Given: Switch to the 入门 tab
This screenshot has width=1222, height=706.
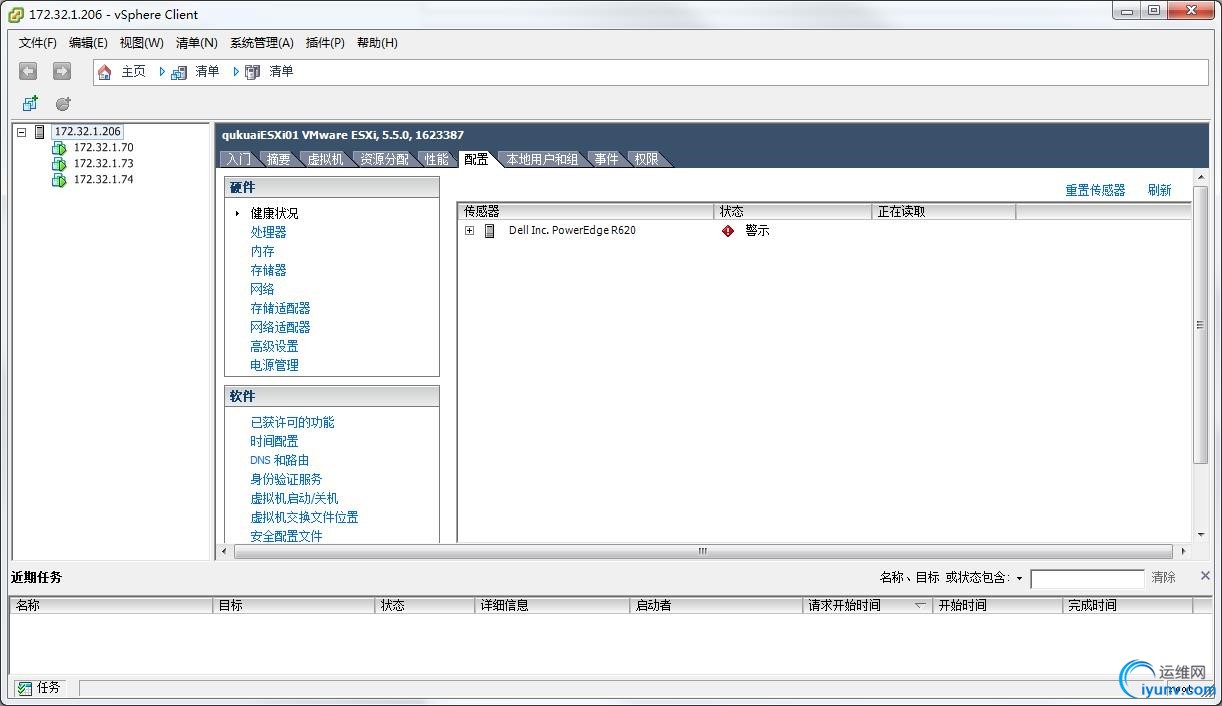Looking at the screenshot, I should [238, 159].
